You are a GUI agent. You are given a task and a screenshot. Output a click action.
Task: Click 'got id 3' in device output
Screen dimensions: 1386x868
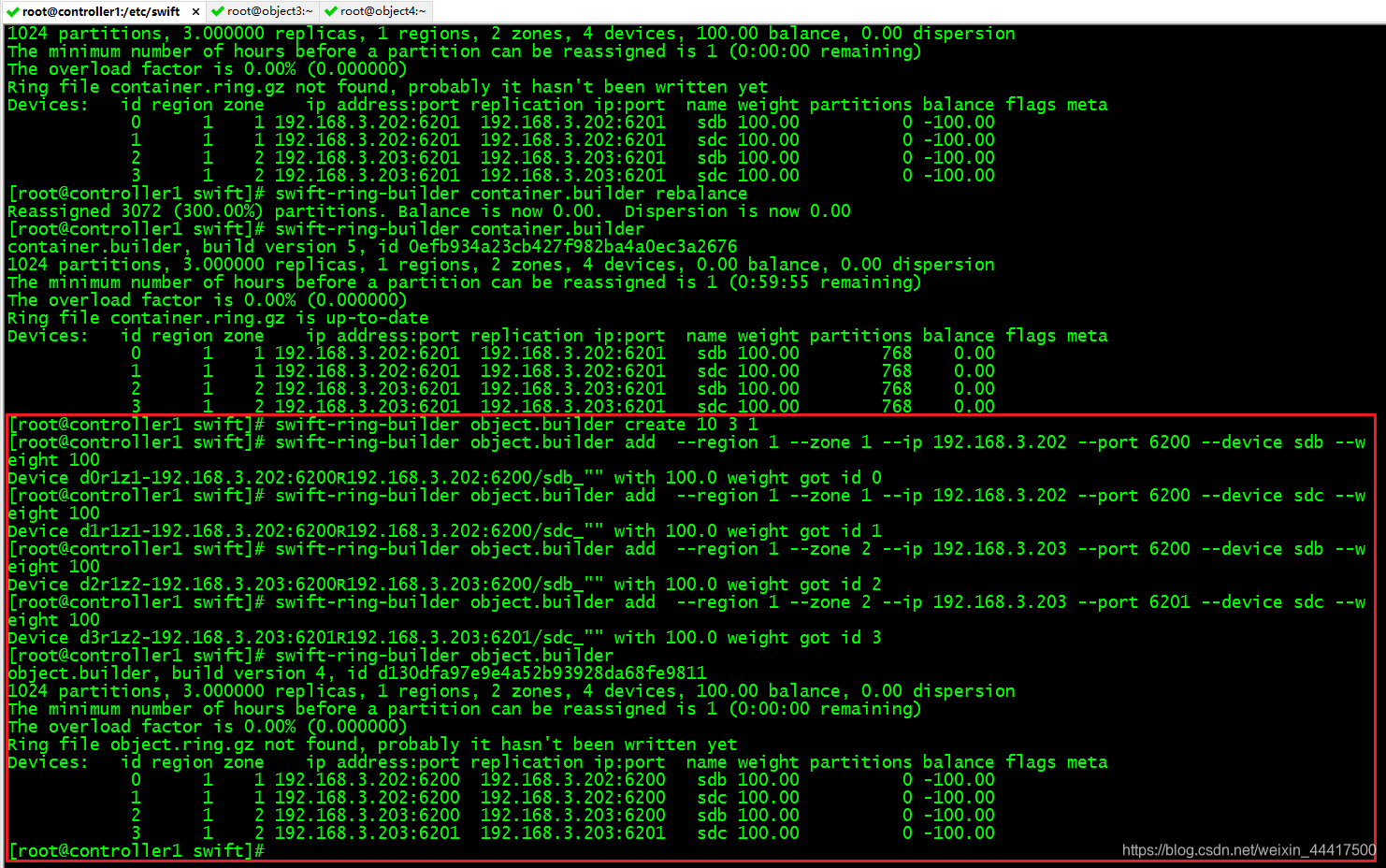840,638
